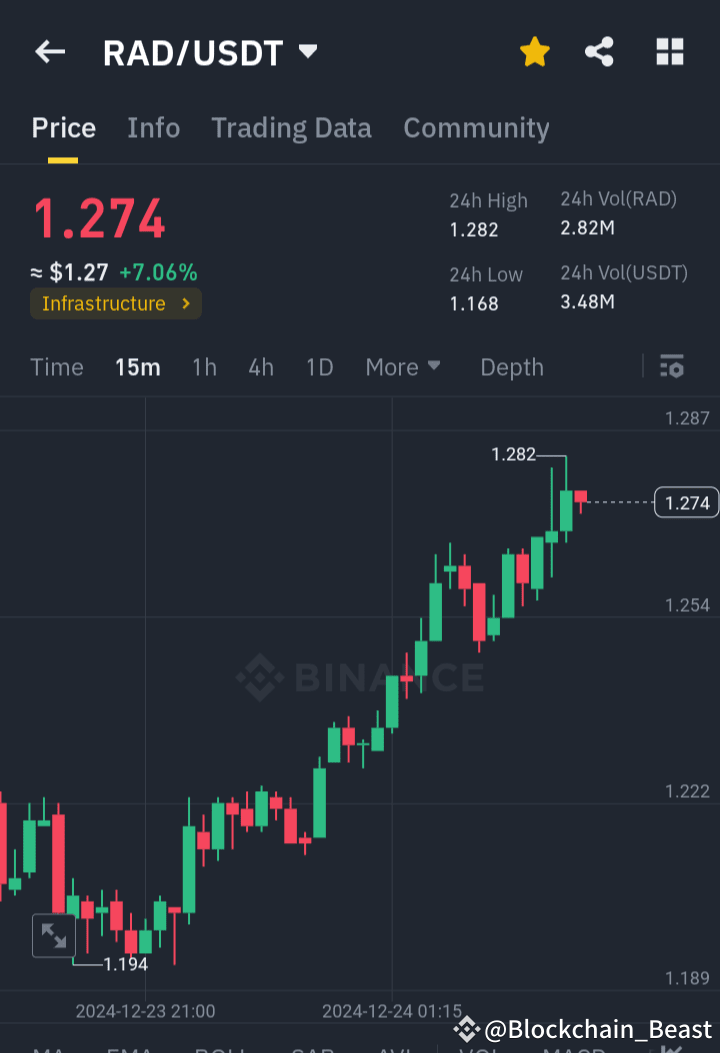Click the 1.274 current price label
The height and width of the screenshot is (1053, 720).
(685, 503)
